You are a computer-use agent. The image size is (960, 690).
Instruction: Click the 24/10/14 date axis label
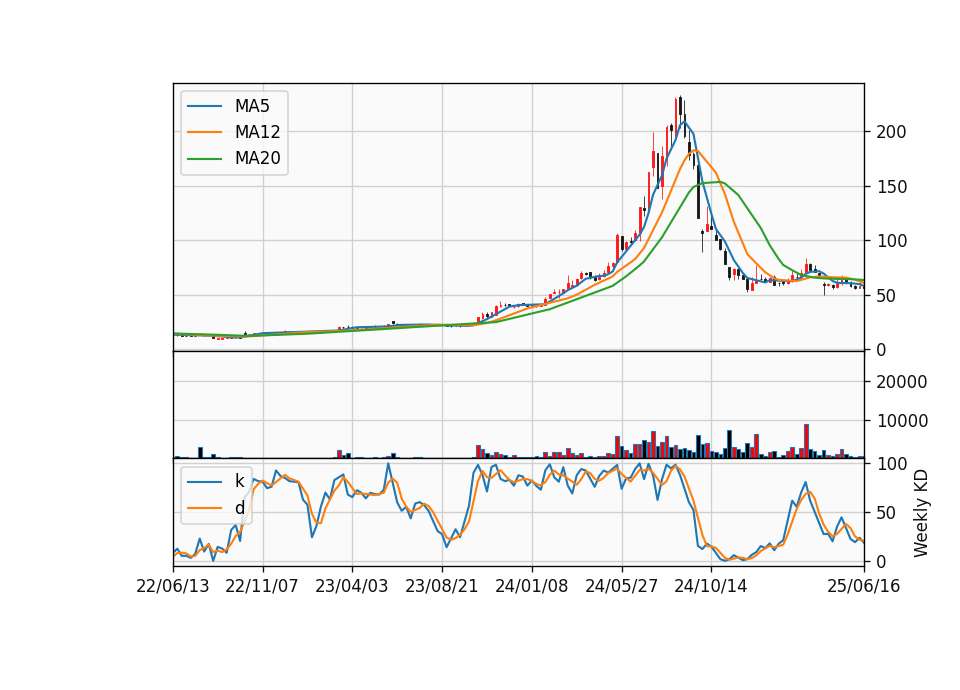711,586
